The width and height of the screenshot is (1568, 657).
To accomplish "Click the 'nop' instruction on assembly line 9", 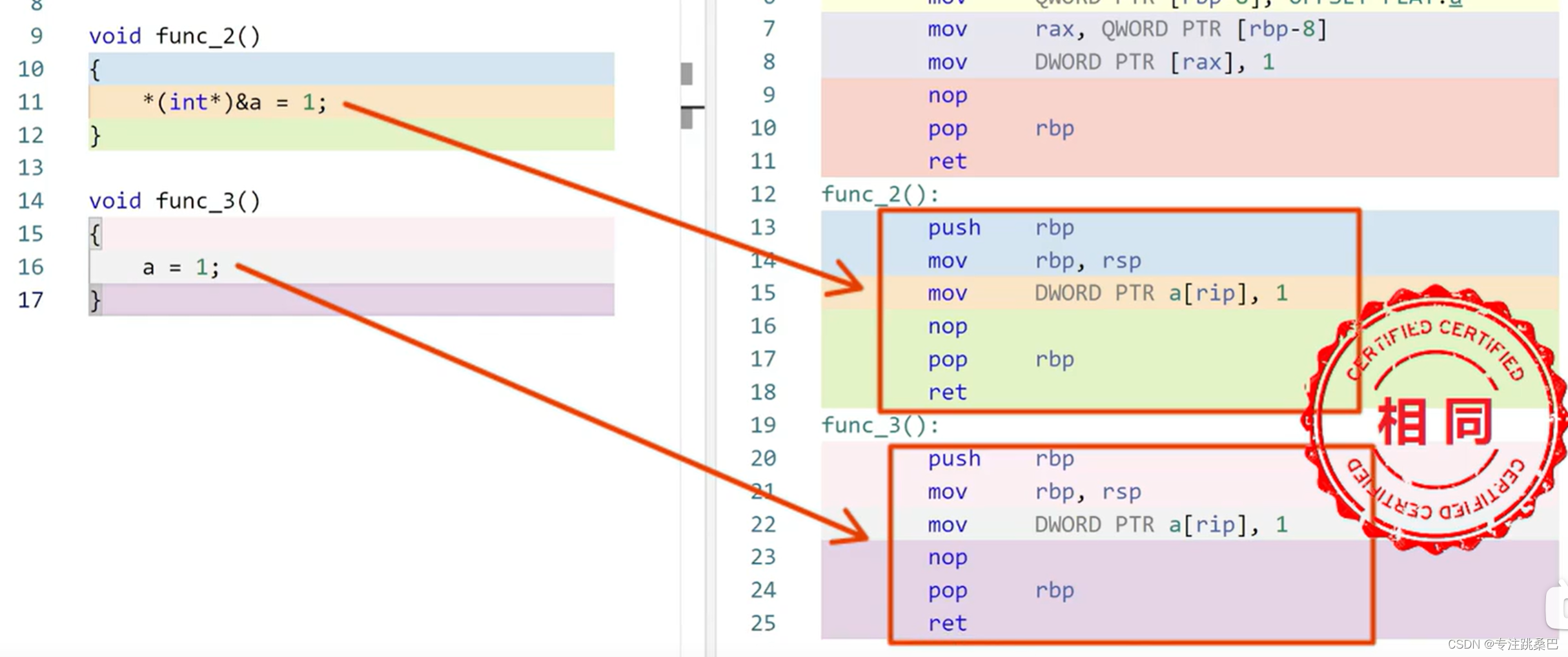I will click(x=947, y=96).
